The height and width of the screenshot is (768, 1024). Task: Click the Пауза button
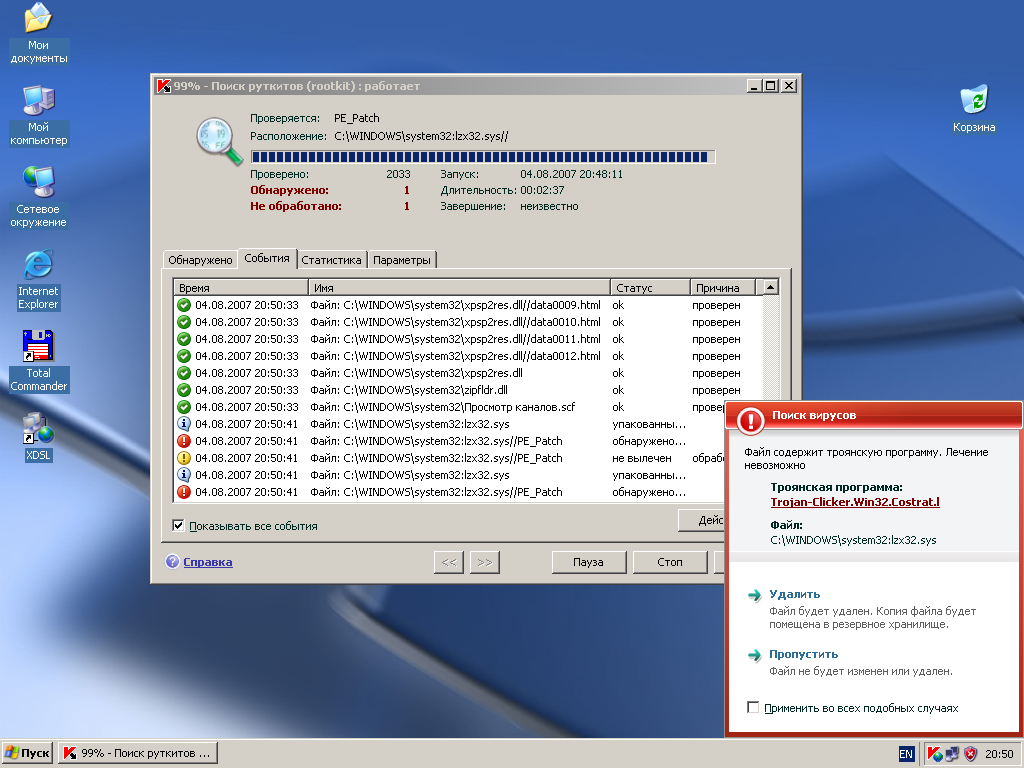588,562
